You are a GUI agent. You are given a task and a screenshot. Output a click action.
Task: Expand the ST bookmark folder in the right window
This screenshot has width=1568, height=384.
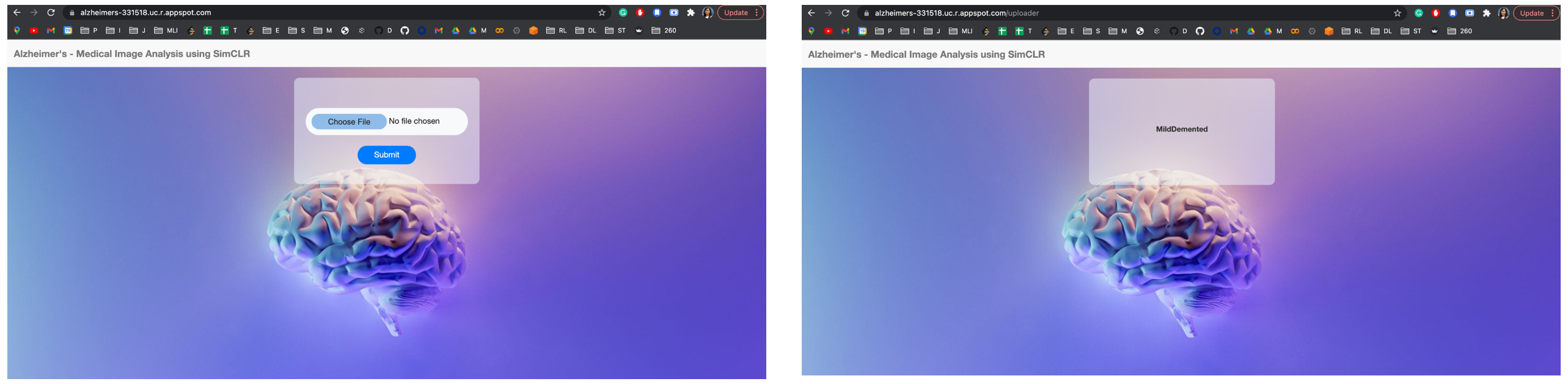pyautogui.click(x=1411, y=31)
